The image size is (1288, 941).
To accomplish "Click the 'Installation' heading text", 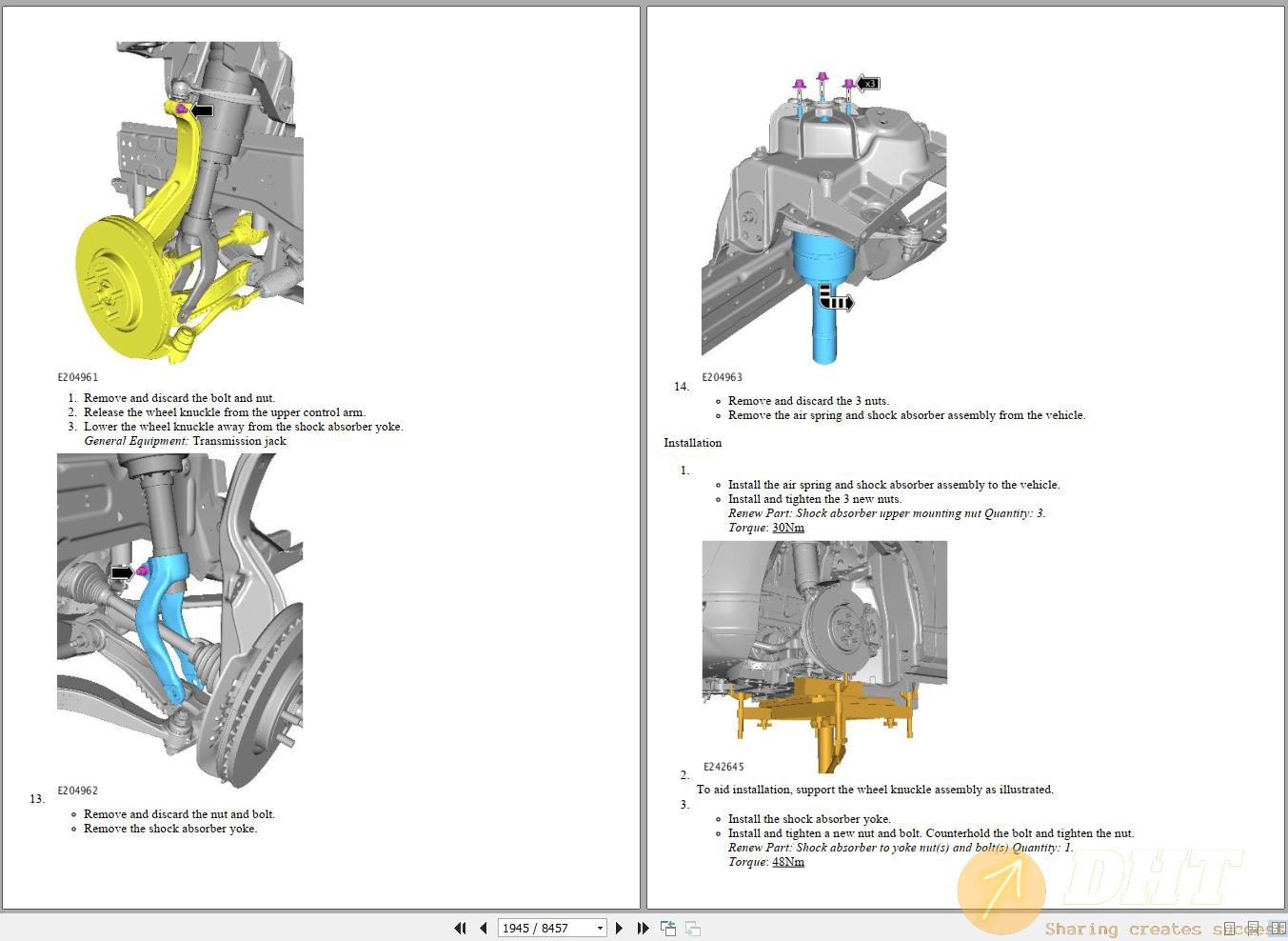I will (x=693, y=443).
